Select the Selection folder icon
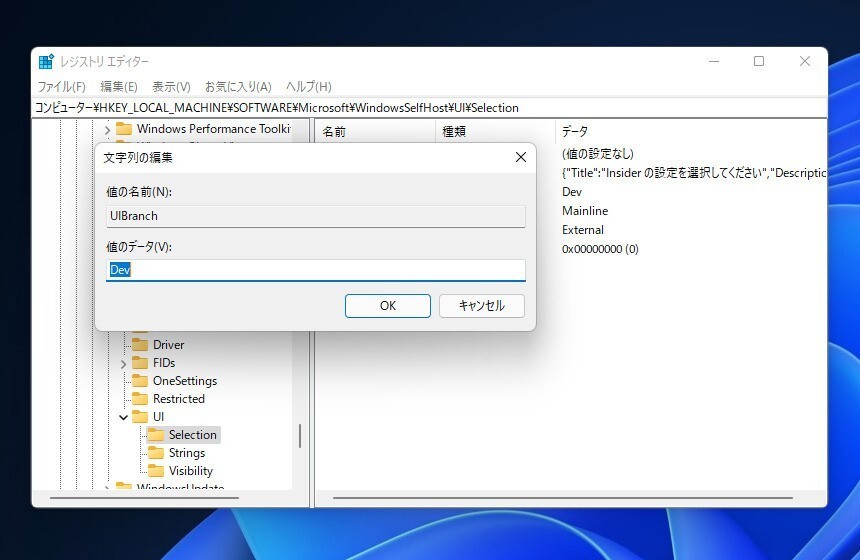This screenshot has height=560, width=860. [x=156, y=435]
